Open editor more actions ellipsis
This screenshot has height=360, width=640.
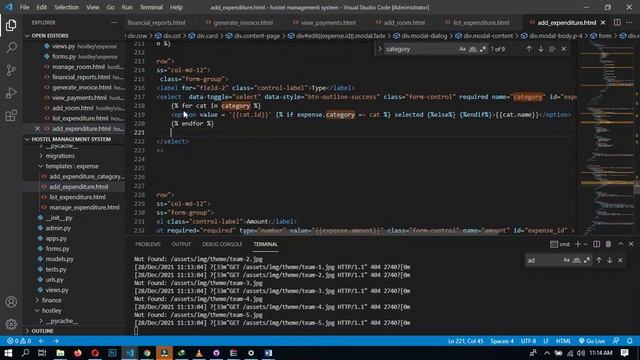[x=630, y=22]
